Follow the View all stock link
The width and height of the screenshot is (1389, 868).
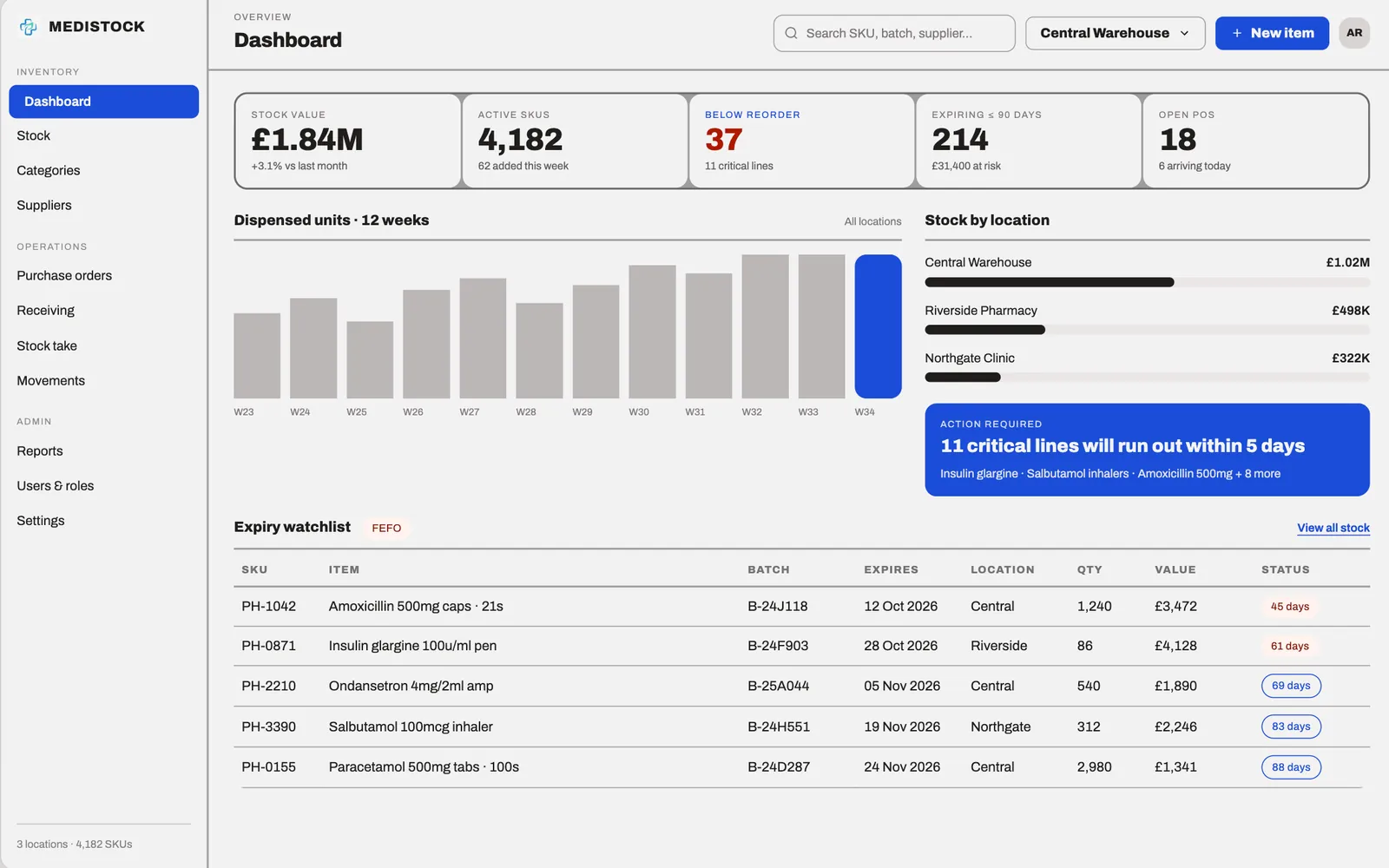pyautogui.click(x=1333, y=528)
